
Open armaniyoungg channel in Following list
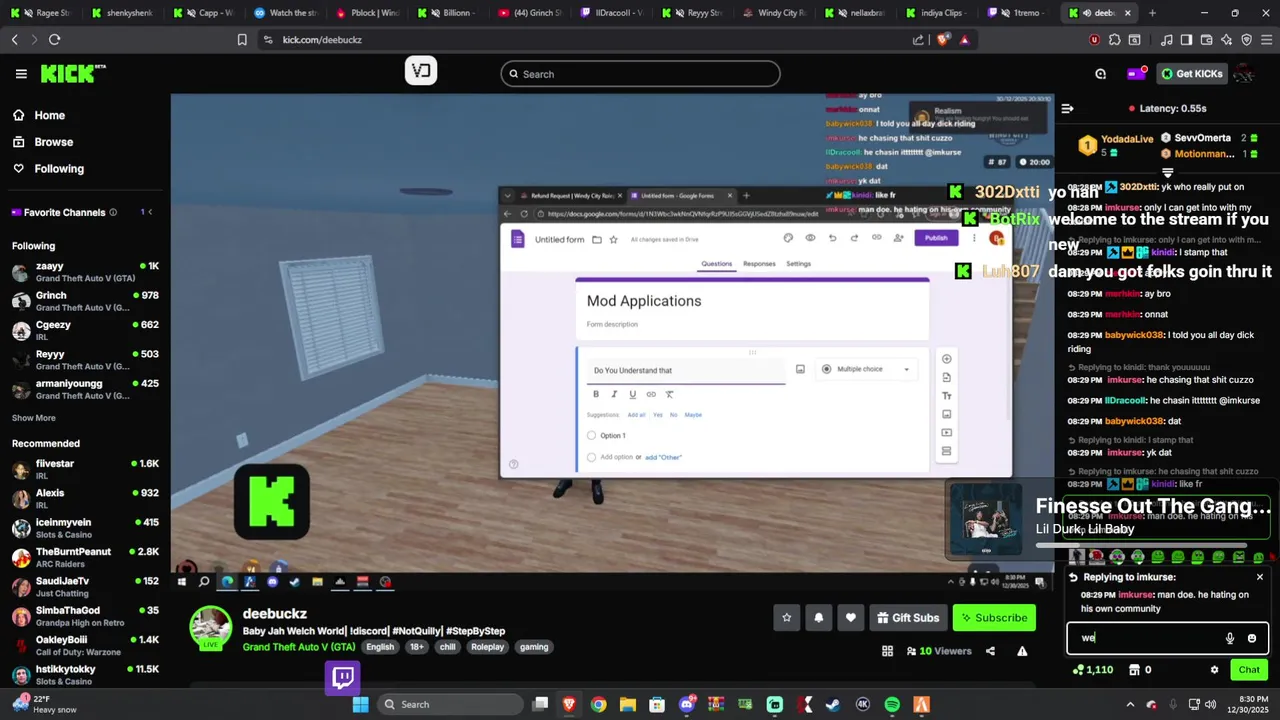[x=85, y=389]
